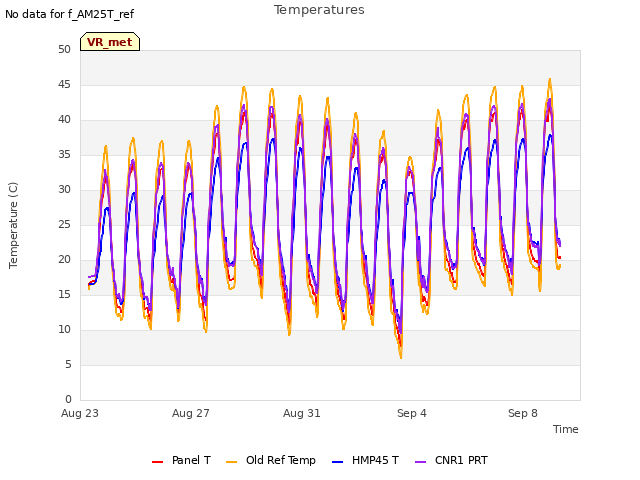Click the 45 y-axis tick label
640x480 pixels.
click(64, 85)
